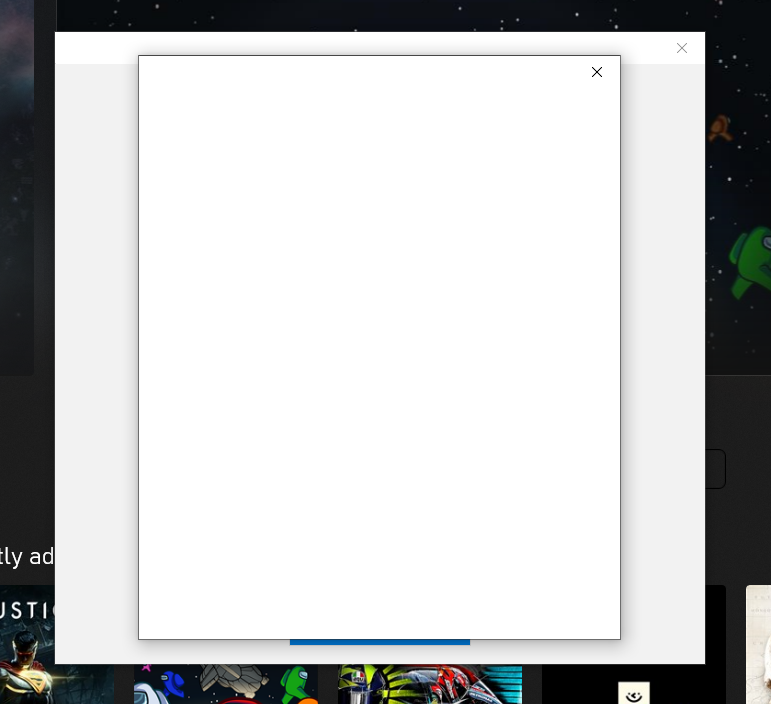771x704 pixels.
Task: Click the blue button under the dialog
Action: pyautogui.click(x=380, y=642)
